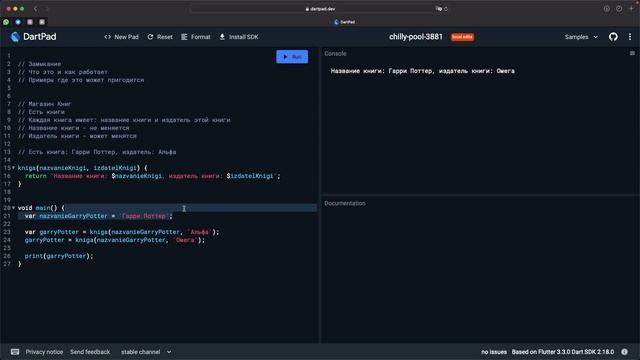640x360 pixels.
Task: Click the nazvanieGarryPotter variable on line 21
Action: click(x=73, y=216)
